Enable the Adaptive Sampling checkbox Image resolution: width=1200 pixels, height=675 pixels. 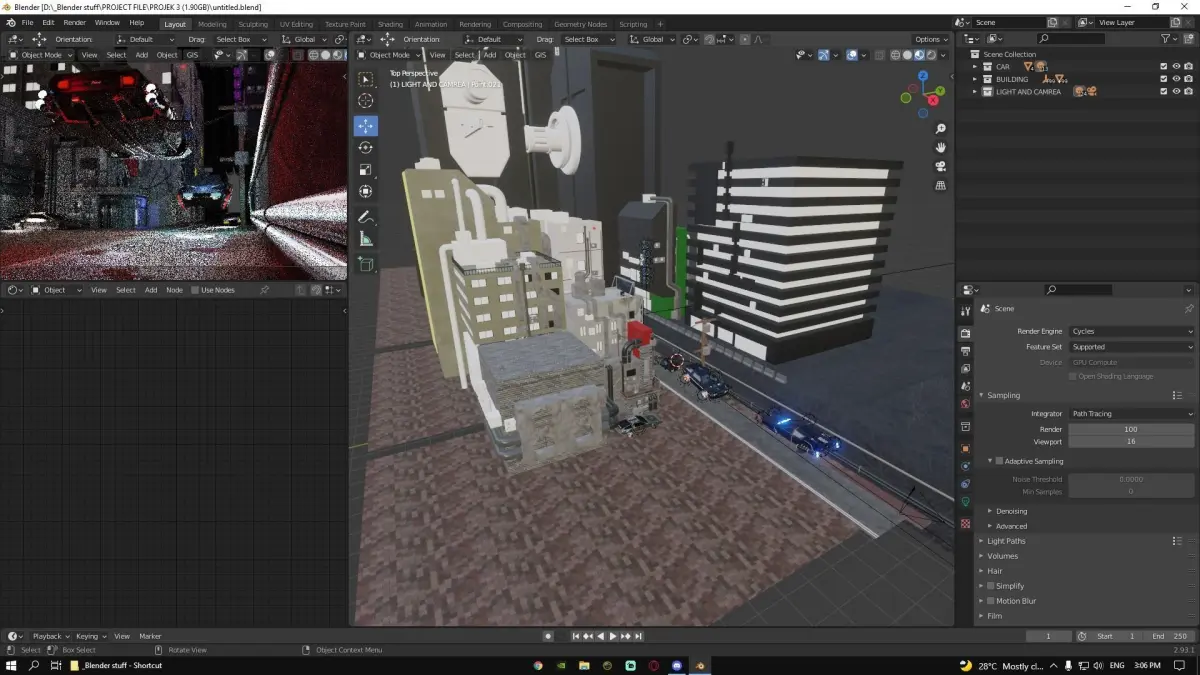(x=998, y=461)
